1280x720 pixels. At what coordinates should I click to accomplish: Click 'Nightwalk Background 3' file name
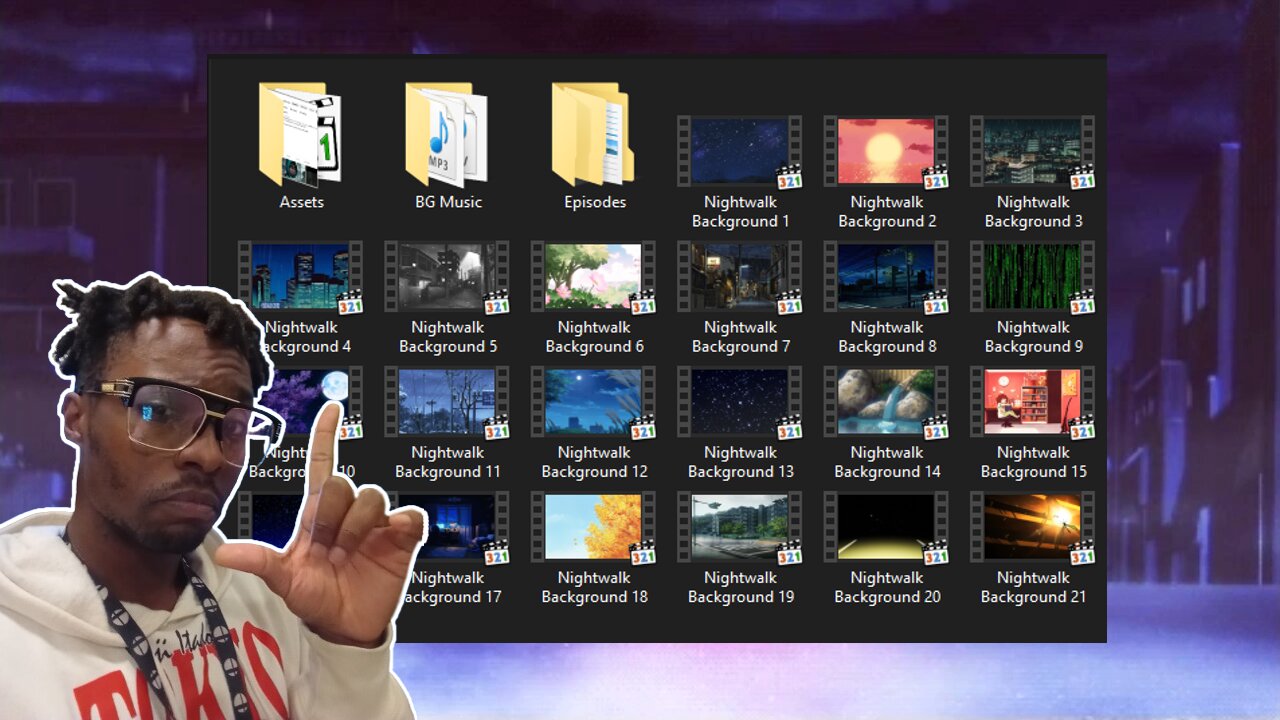tap(1033, 212)
